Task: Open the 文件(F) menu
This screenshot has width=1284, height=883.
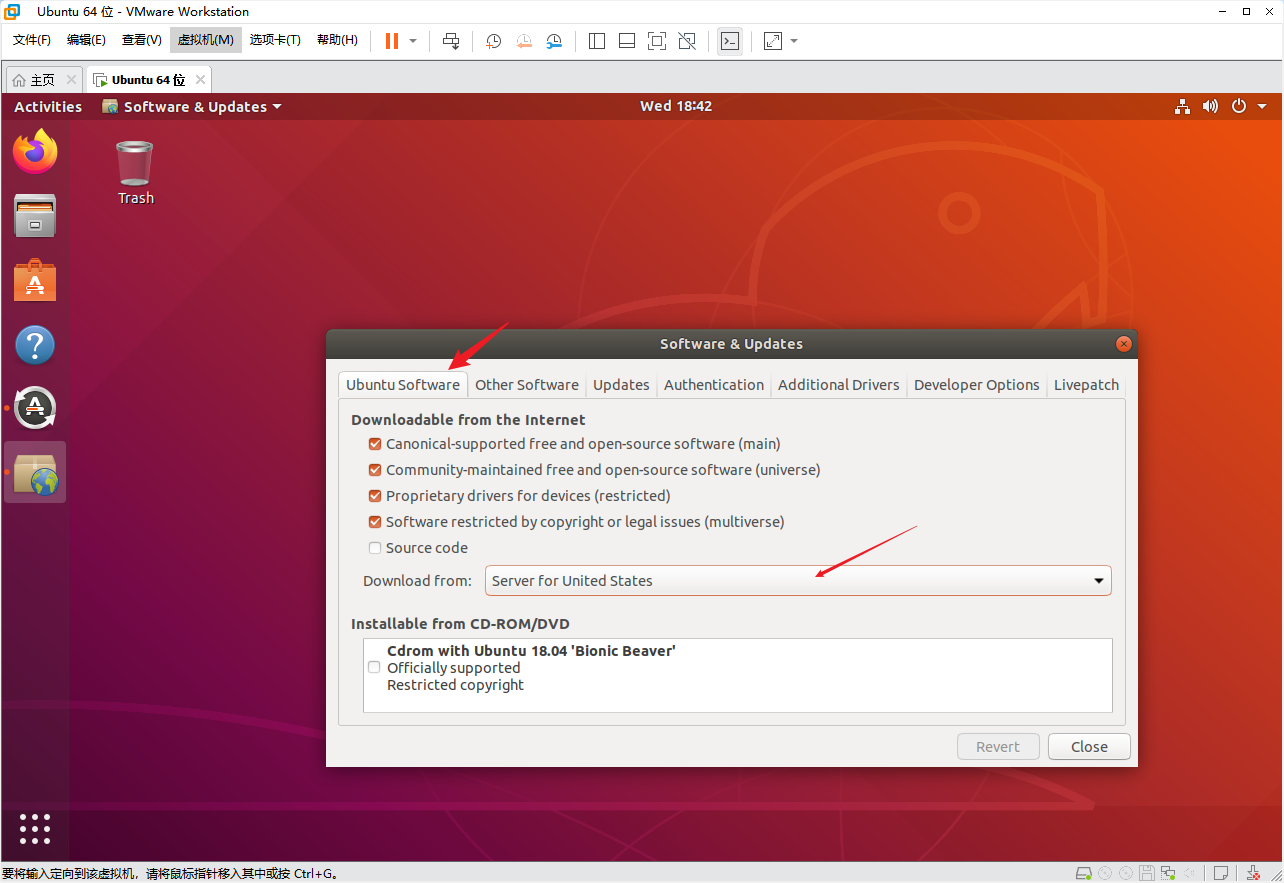Action: pos(32,40)
